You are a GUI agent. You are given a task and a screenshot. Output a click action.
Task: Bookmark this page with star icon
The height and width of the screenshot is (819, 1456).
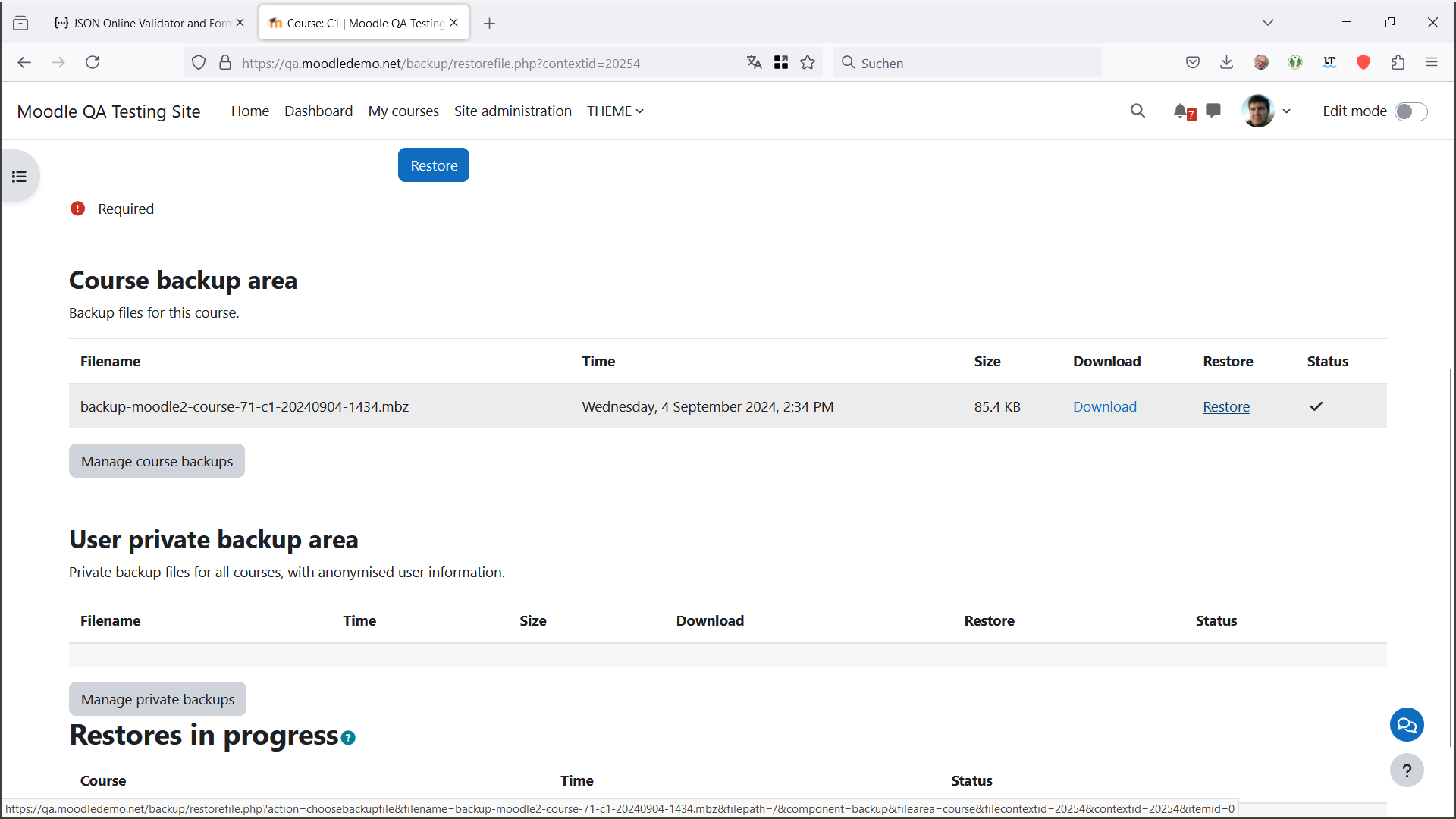[808, 63]
